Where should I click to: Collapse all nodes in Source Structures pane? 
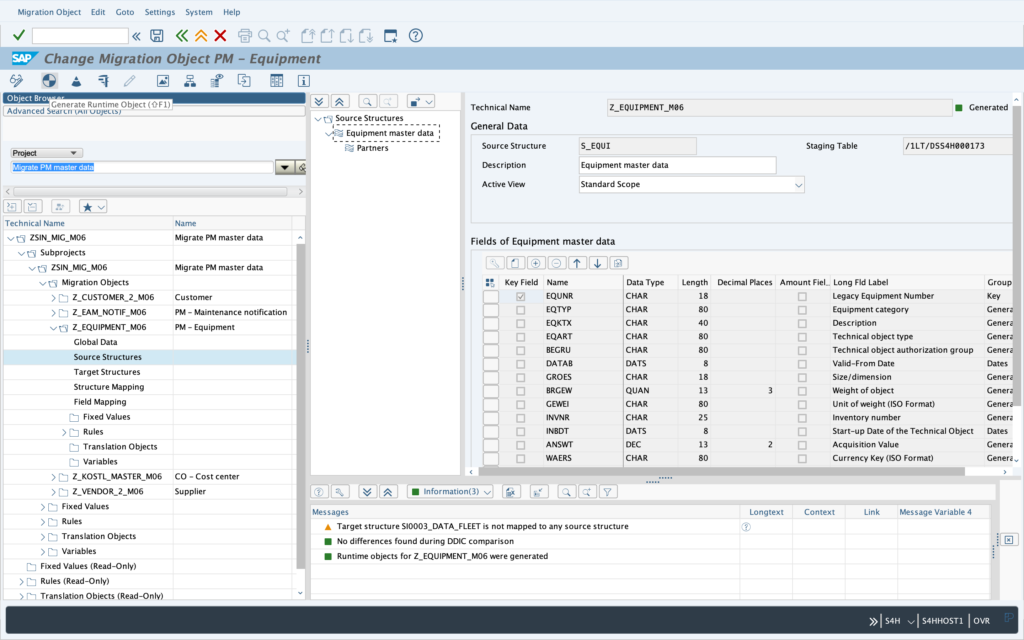point(339,101)
